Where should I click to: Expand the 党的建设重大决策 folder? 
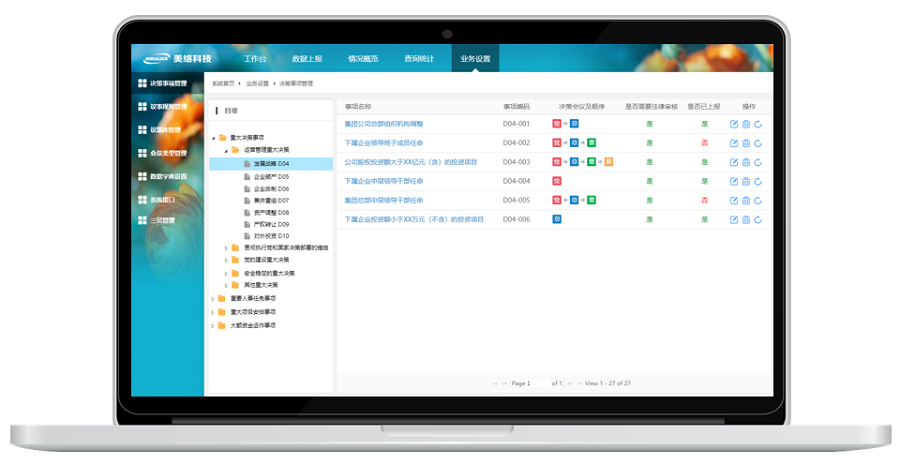click(226, 260)
